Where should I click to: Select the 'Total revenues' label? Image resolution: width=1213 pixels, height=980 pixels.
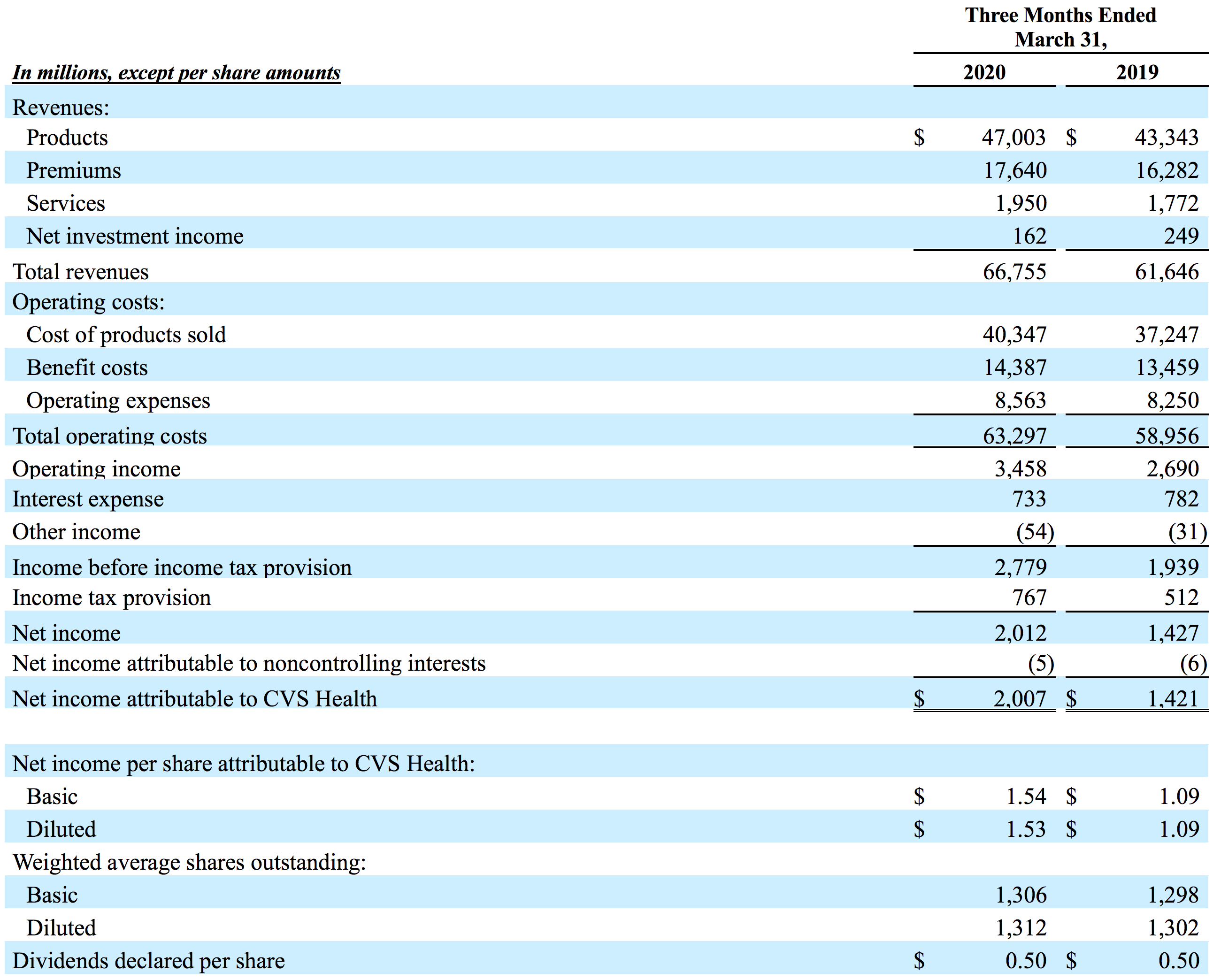(x=81, y=272)
